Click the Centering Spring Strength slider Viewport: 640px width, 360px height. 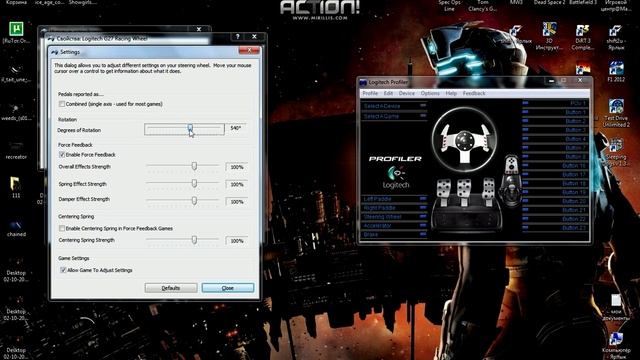tap(182, 240)
